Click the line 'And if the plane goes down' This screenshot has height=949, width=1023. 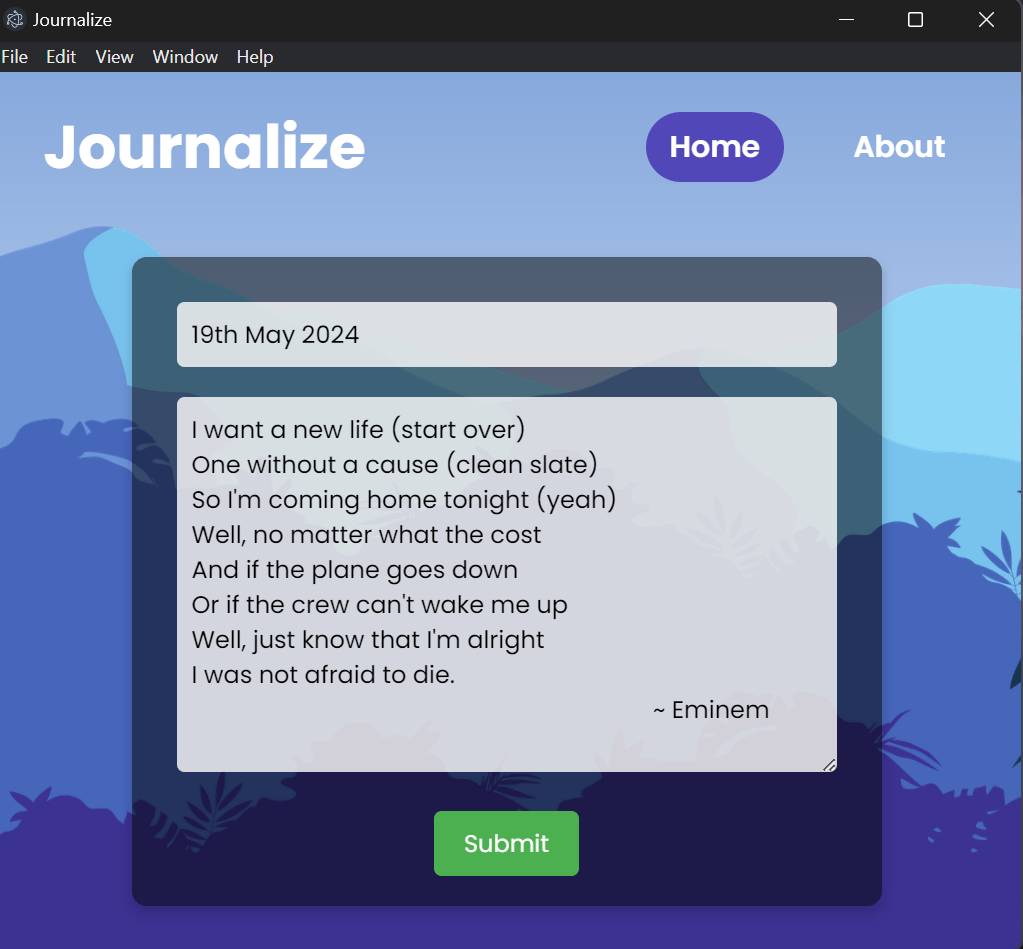(x=354, y=570)
